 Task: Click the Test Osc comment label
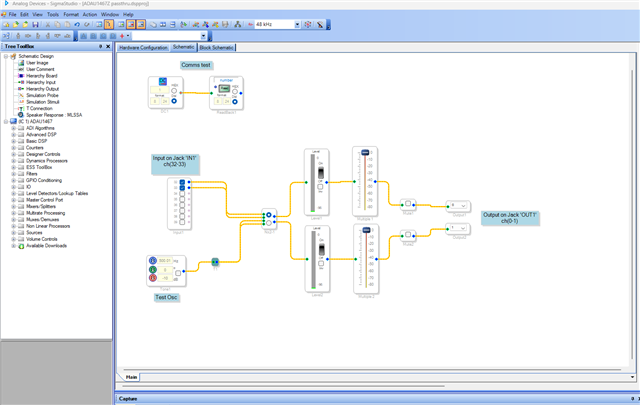(166, 297)
